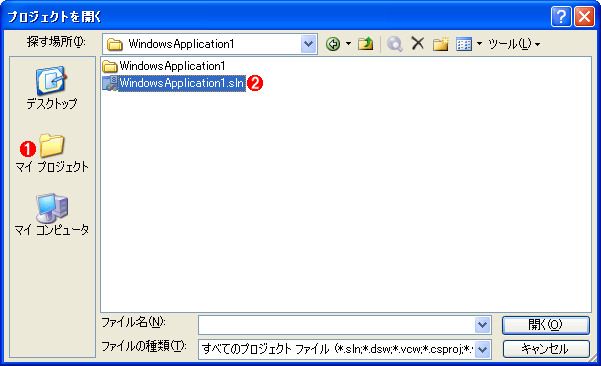This screenshot has width=601, height=366.
Task: Expand the ファイルの種類 filter dropdown
Action: [x=483, y=349]
